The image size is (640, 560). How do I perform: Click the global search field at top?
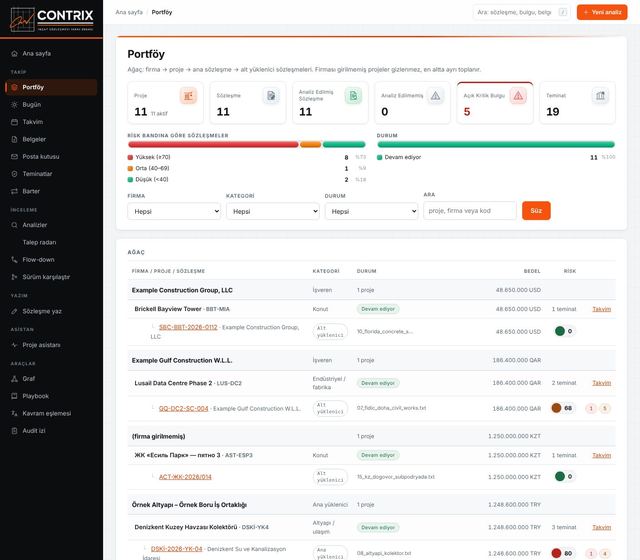tap(521, 12)
